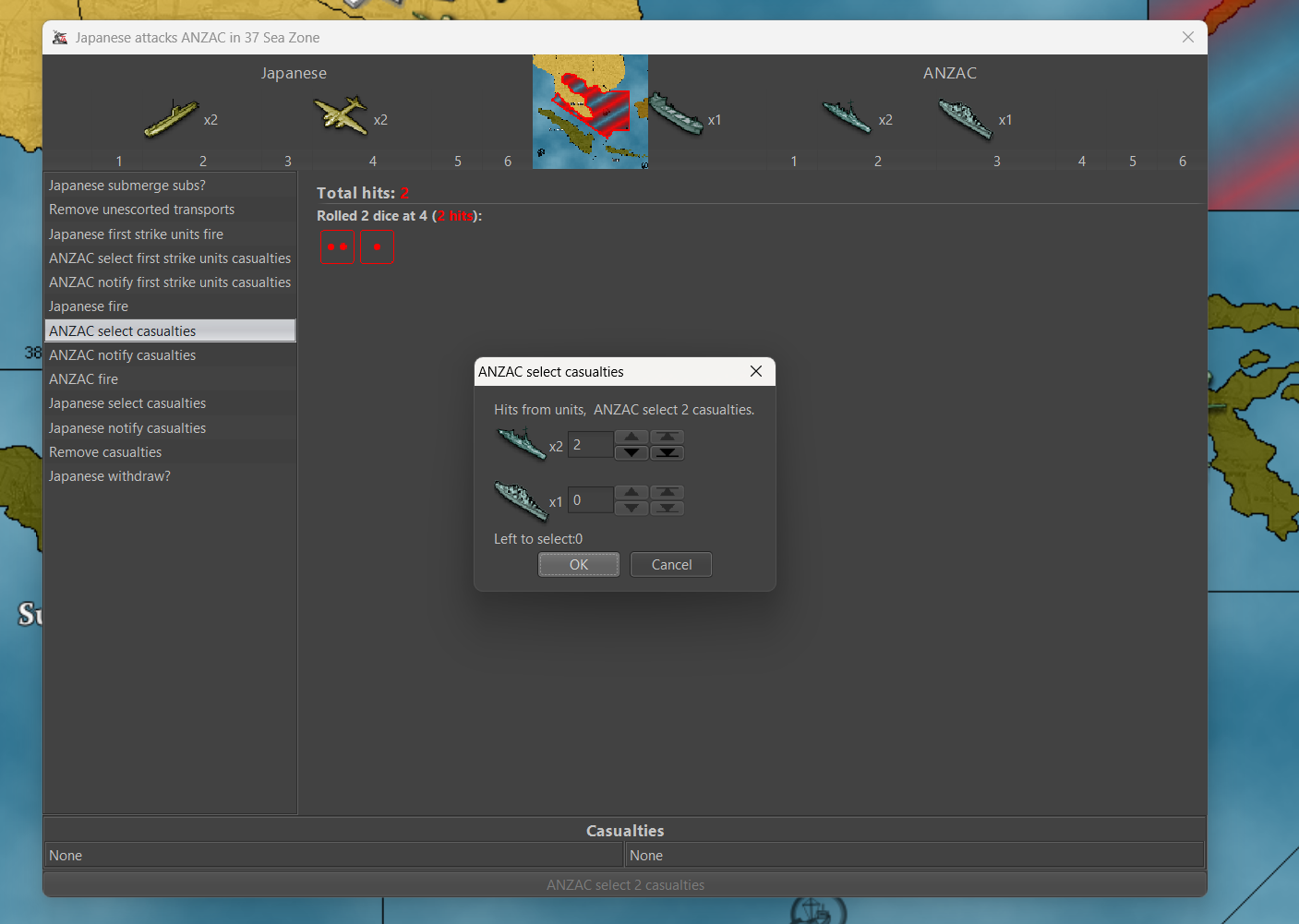Select 'Japanese select casualties' step
Image resolution: width=1299 pixels, height=924 pixels.
(x=170, y=403)
